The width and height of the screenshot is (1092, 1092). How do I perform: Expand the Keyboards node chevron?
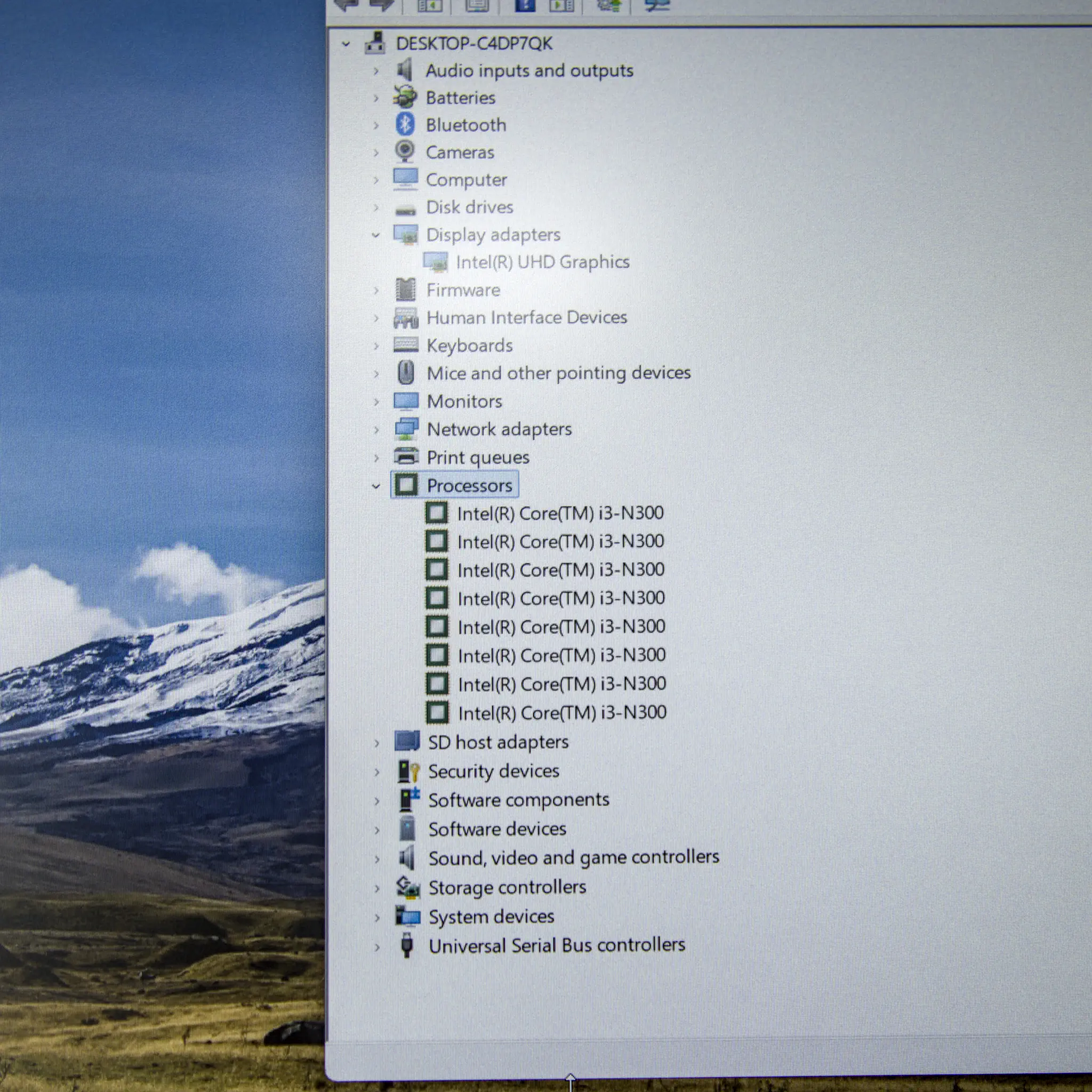click(376, 346)
